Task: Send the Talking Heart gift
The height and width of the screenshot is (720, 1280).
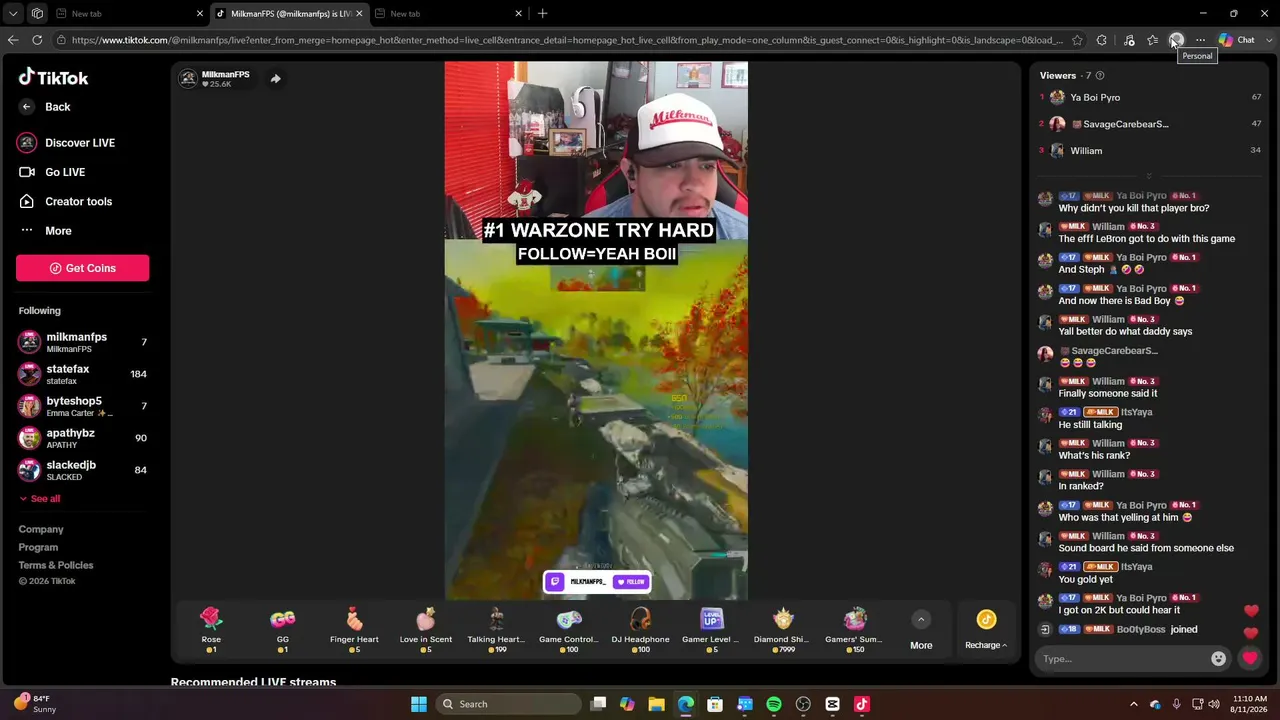Action: (496, 630)
